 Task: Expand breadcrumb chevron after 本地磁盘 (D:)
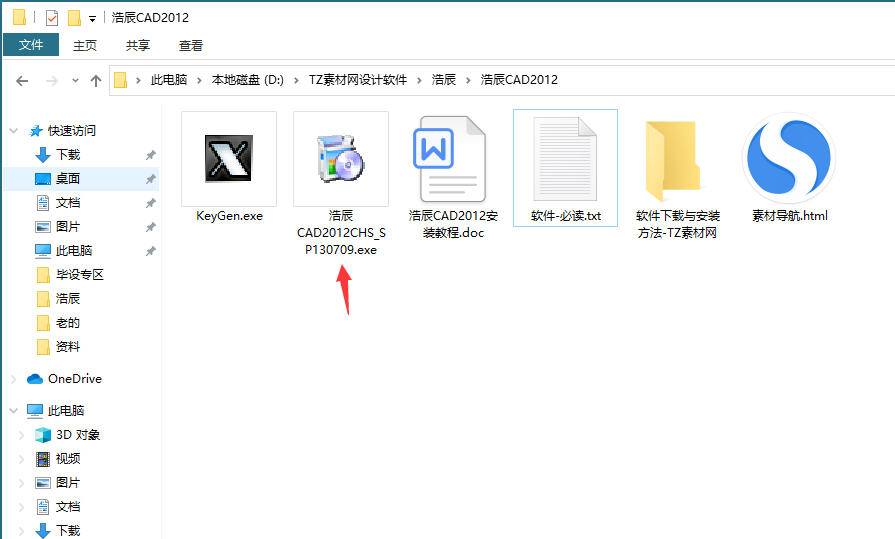pyautogui.click(x=296, y=81)
